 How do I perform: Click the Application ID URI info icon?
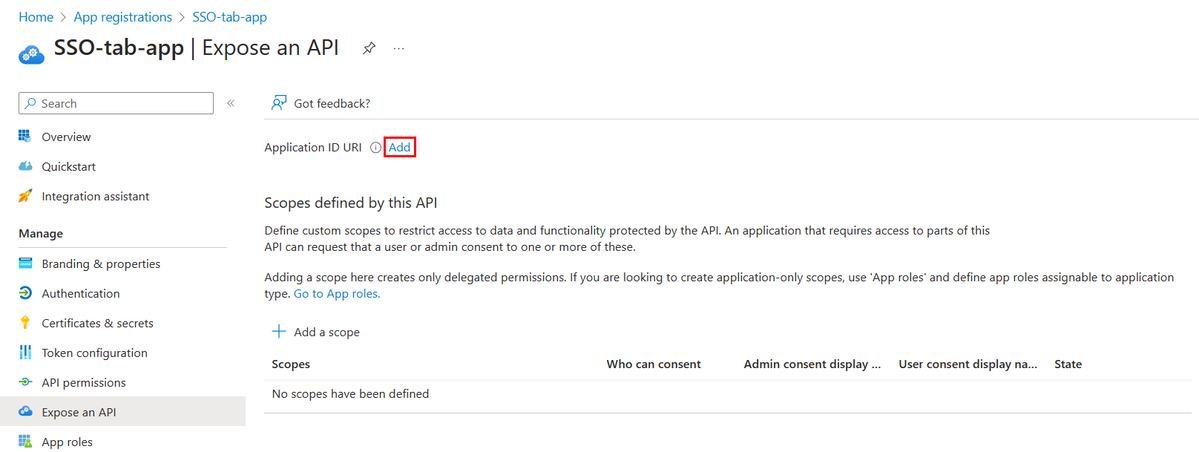pos(376,147)
